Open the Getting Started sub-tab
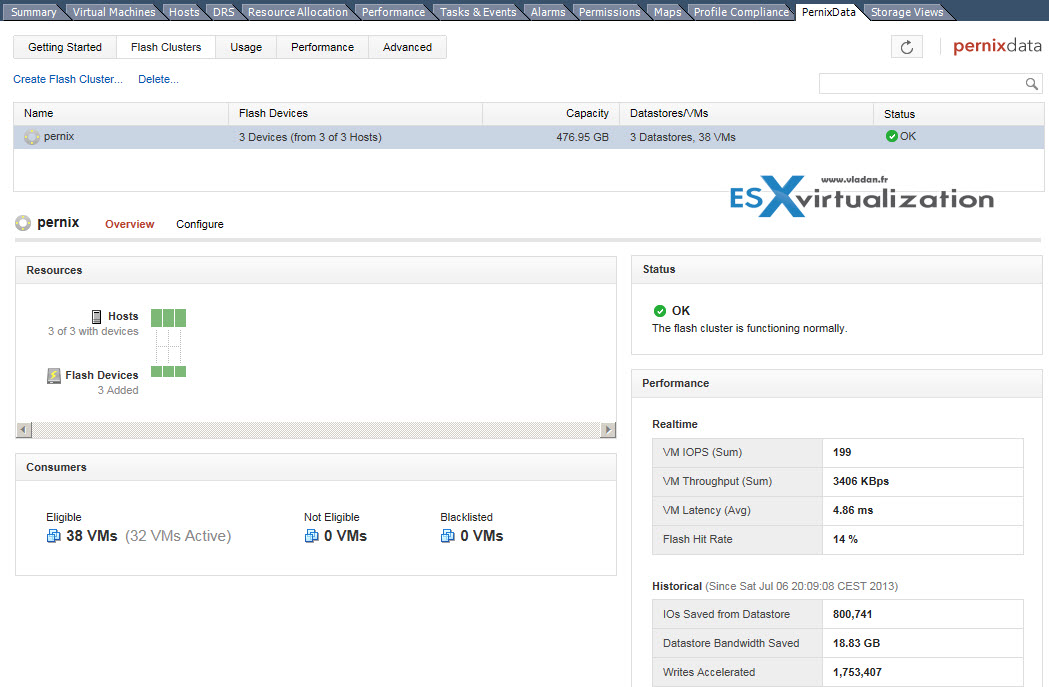The height and width of the screenshot is (687, 1049). coord(65,47)
